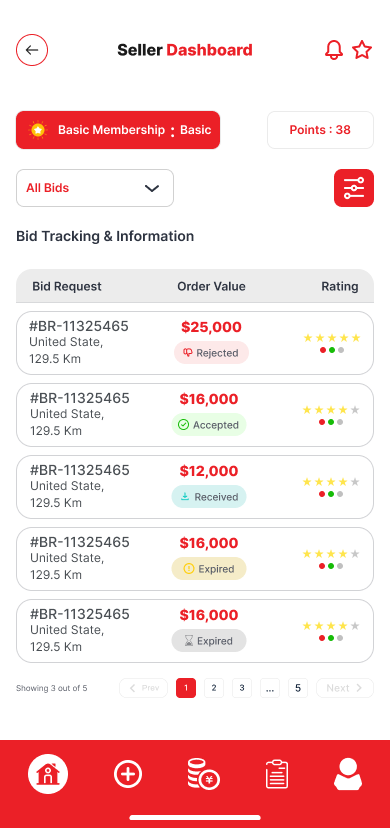Open the coins payment icon
This screenshot has height=828, width=390.
[x=203, y=774]
